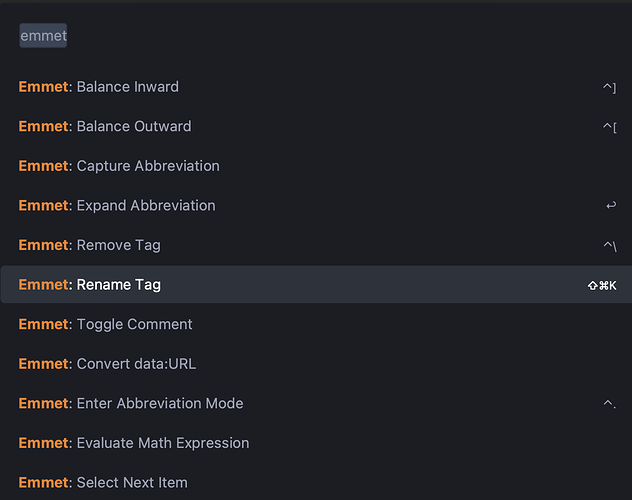This screenshot has width=632, height=500.
Task: Choose Emmet: Select Next Item
Action: pyautogui.click(x=316, y=482)
